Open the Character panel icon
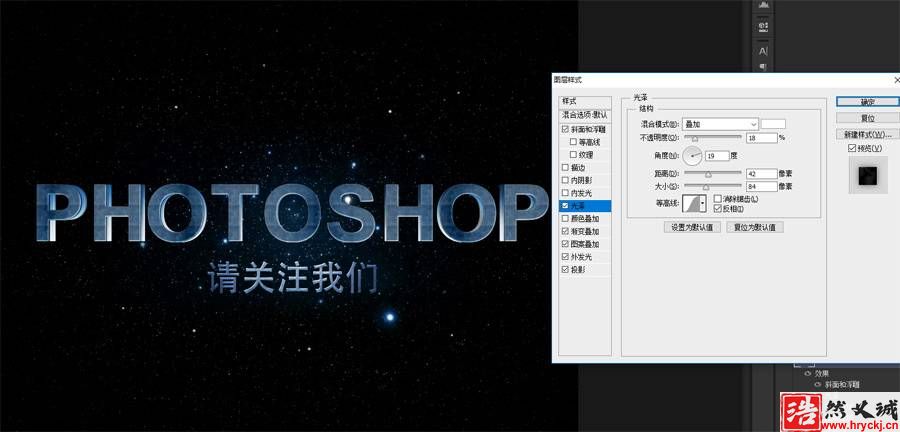This screenshot has height=432, width=900. click(x=763, y=51)
